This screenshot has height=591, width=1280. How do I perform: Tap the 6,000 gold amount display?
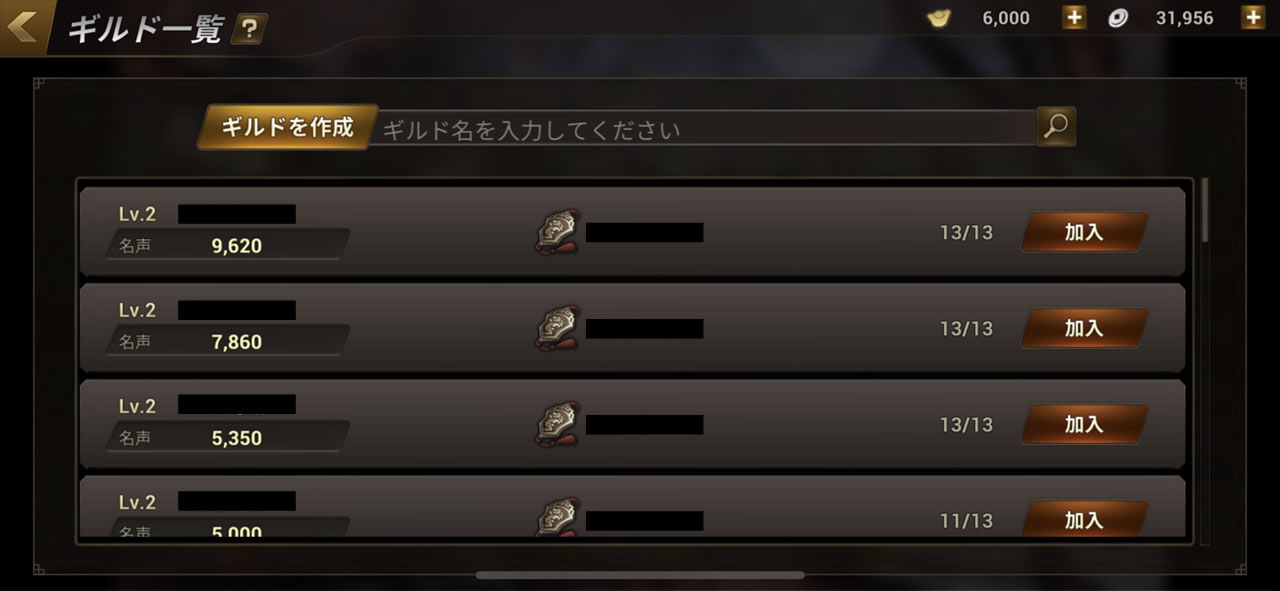1006,18
